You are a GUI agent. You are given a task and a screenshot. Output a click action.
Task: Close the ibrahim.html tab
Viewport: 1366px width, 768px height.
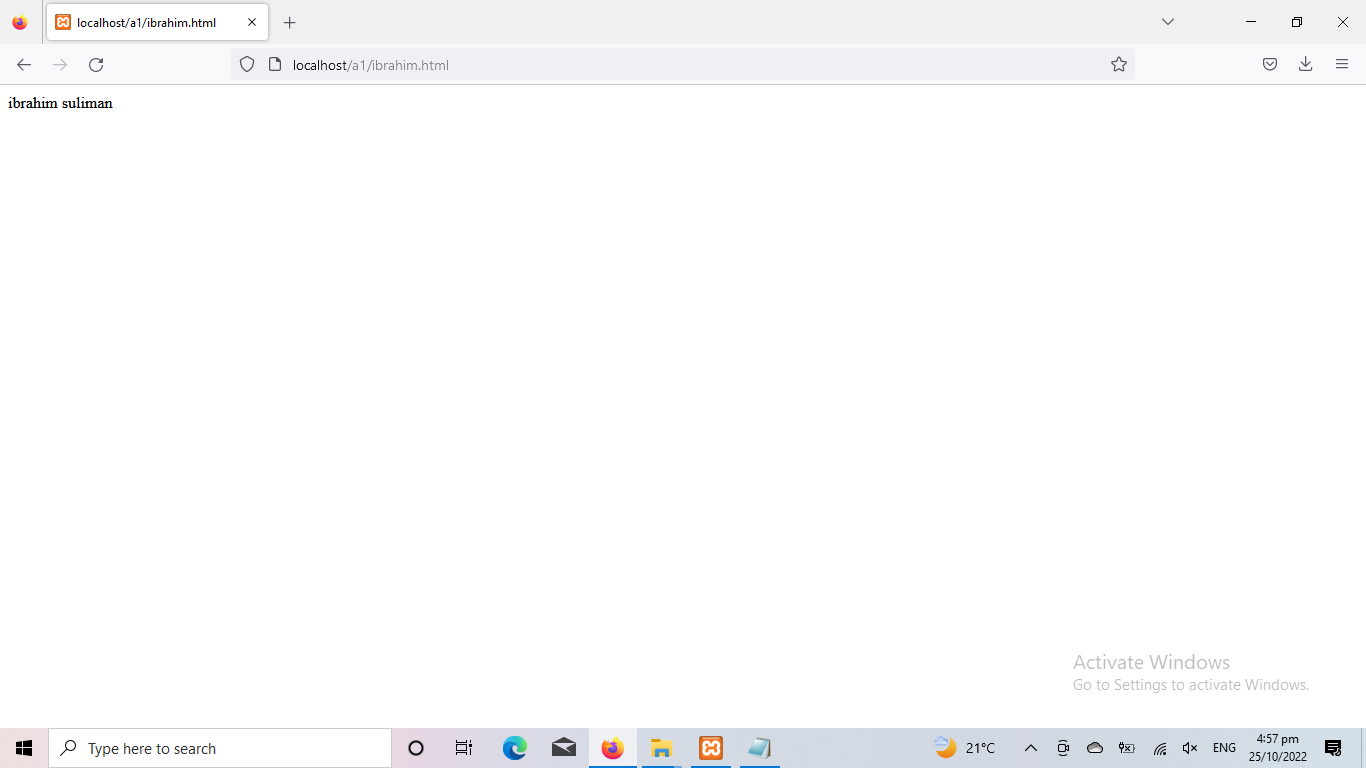pos(252,22)
